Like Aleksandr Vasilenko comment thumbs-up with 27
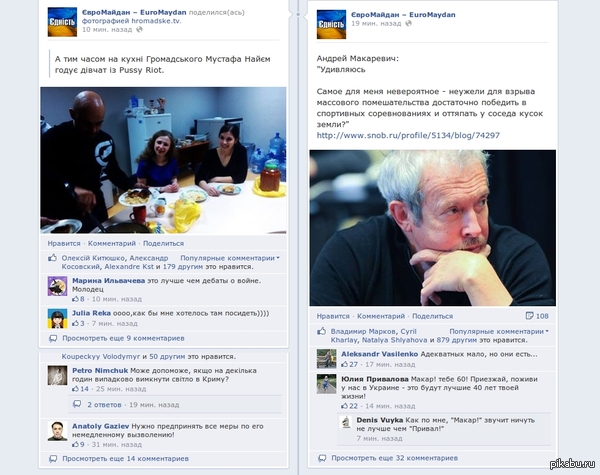Screen dimensions: 600x475 [344, 364]
